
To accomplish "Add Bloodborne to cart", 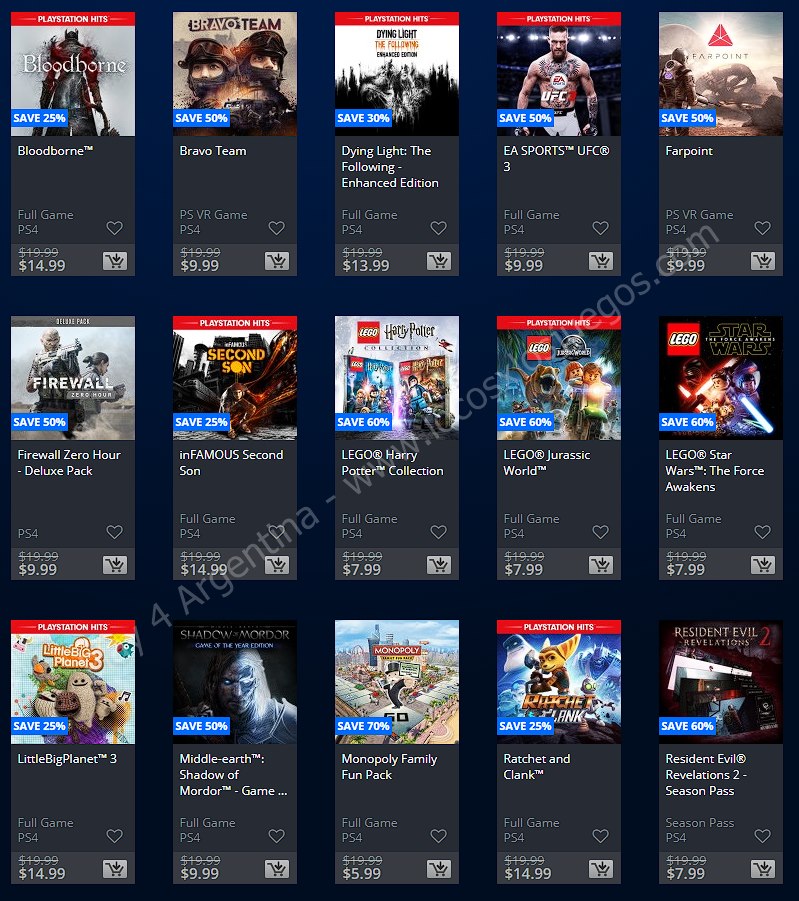I will (x=115, y=261).
